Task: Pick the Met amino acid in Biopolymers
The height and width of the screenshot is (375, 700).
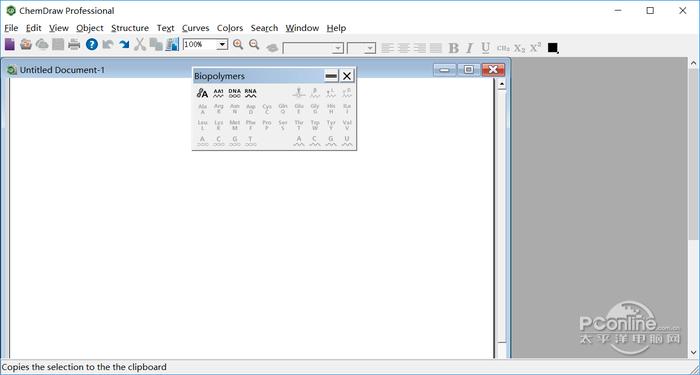Action: click(x=234, y=125)
